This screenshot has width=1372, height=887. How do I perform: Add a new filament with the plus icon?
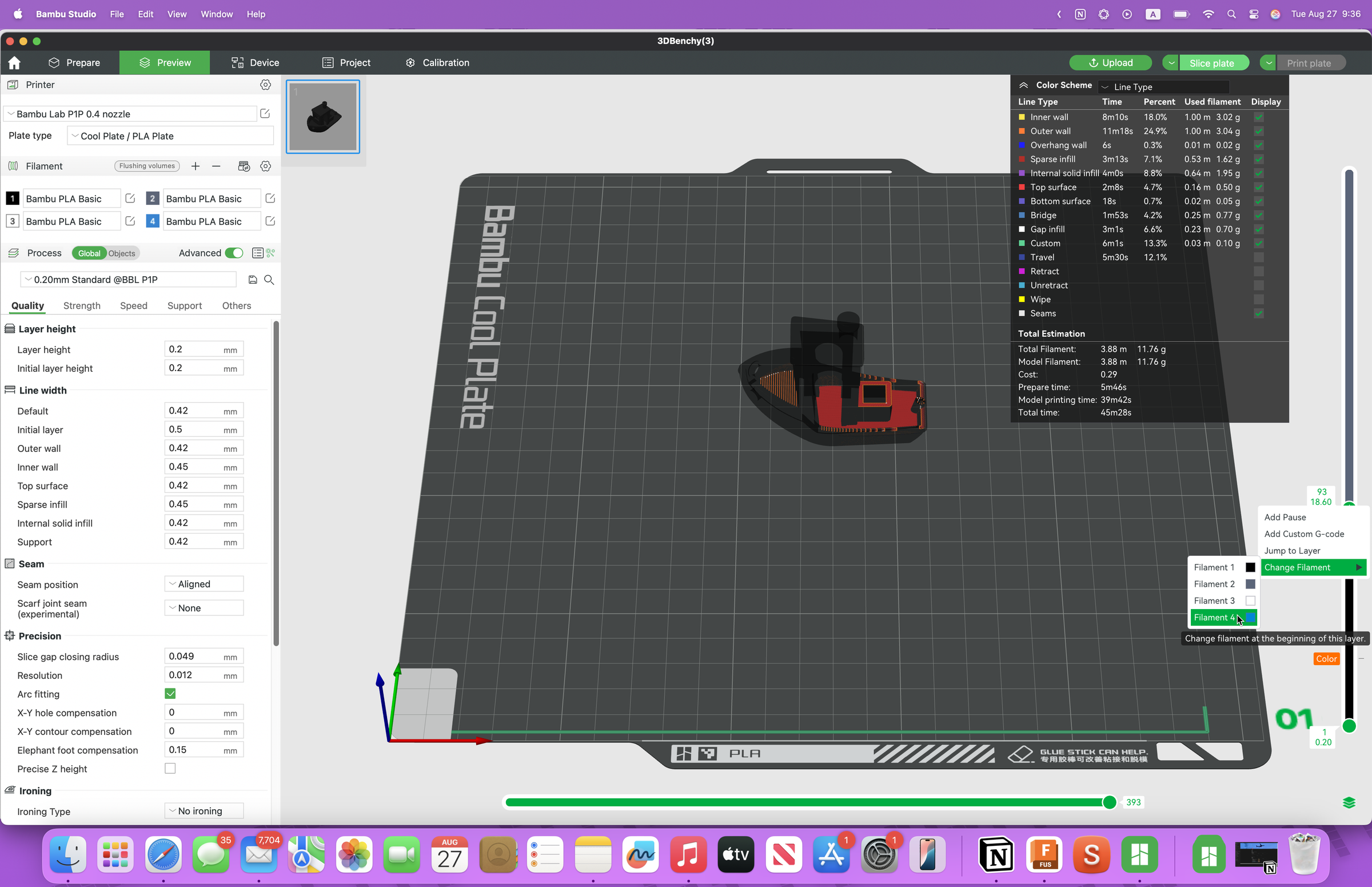click(195, 166)
